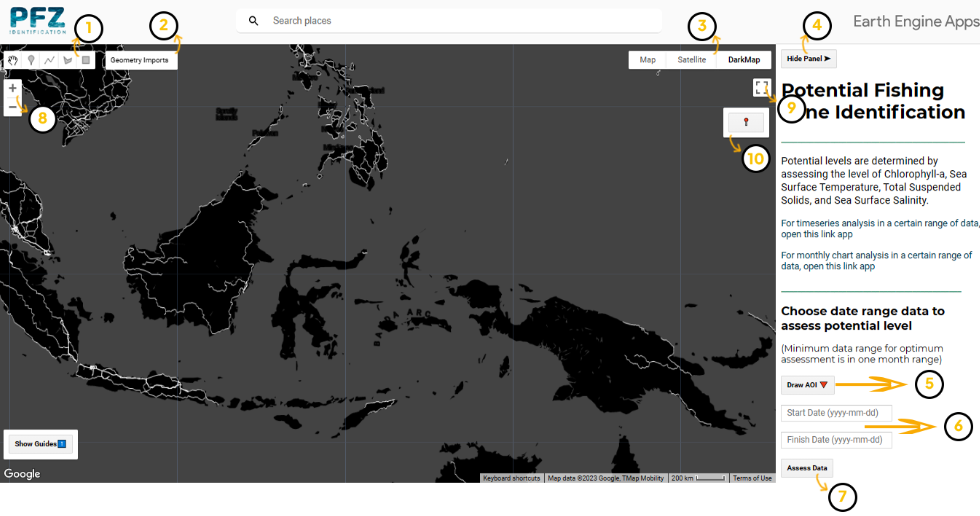Switch to the Satellite view tab

point(692,60)
